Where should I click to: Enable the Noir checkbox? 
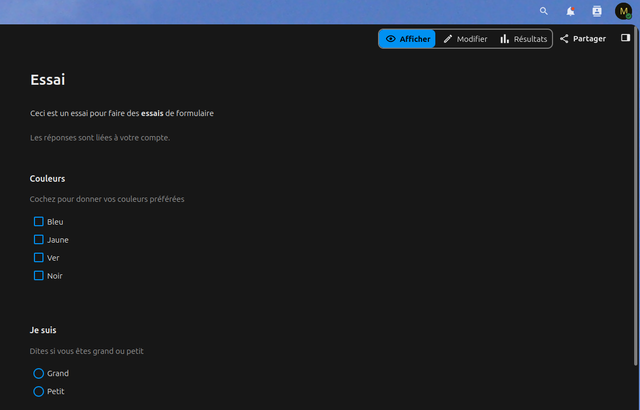[38, 275]
